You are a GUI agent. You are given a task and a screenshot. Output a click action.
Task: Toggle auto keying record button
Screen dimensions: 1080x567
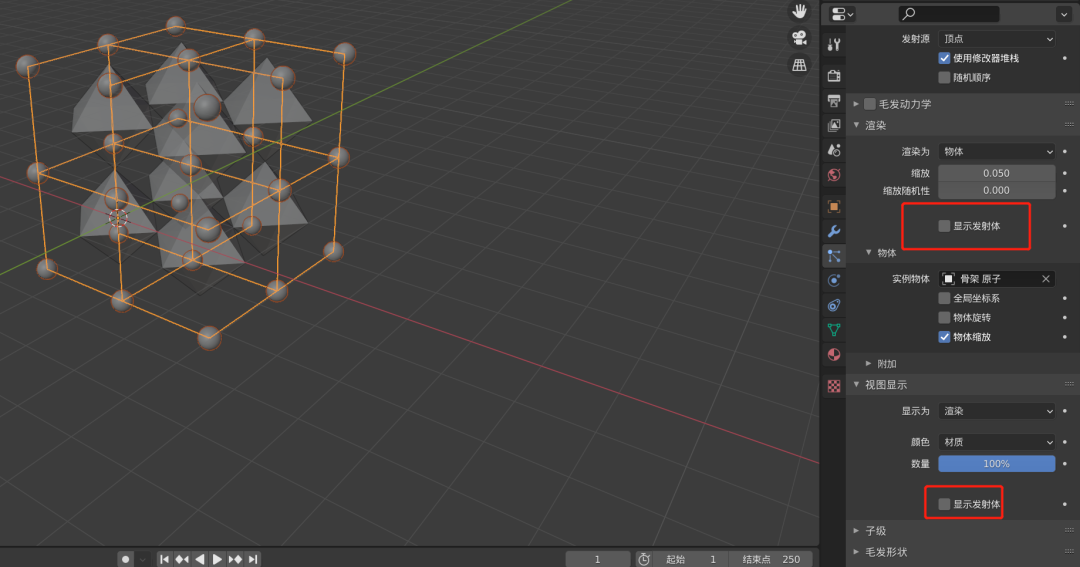125,559
